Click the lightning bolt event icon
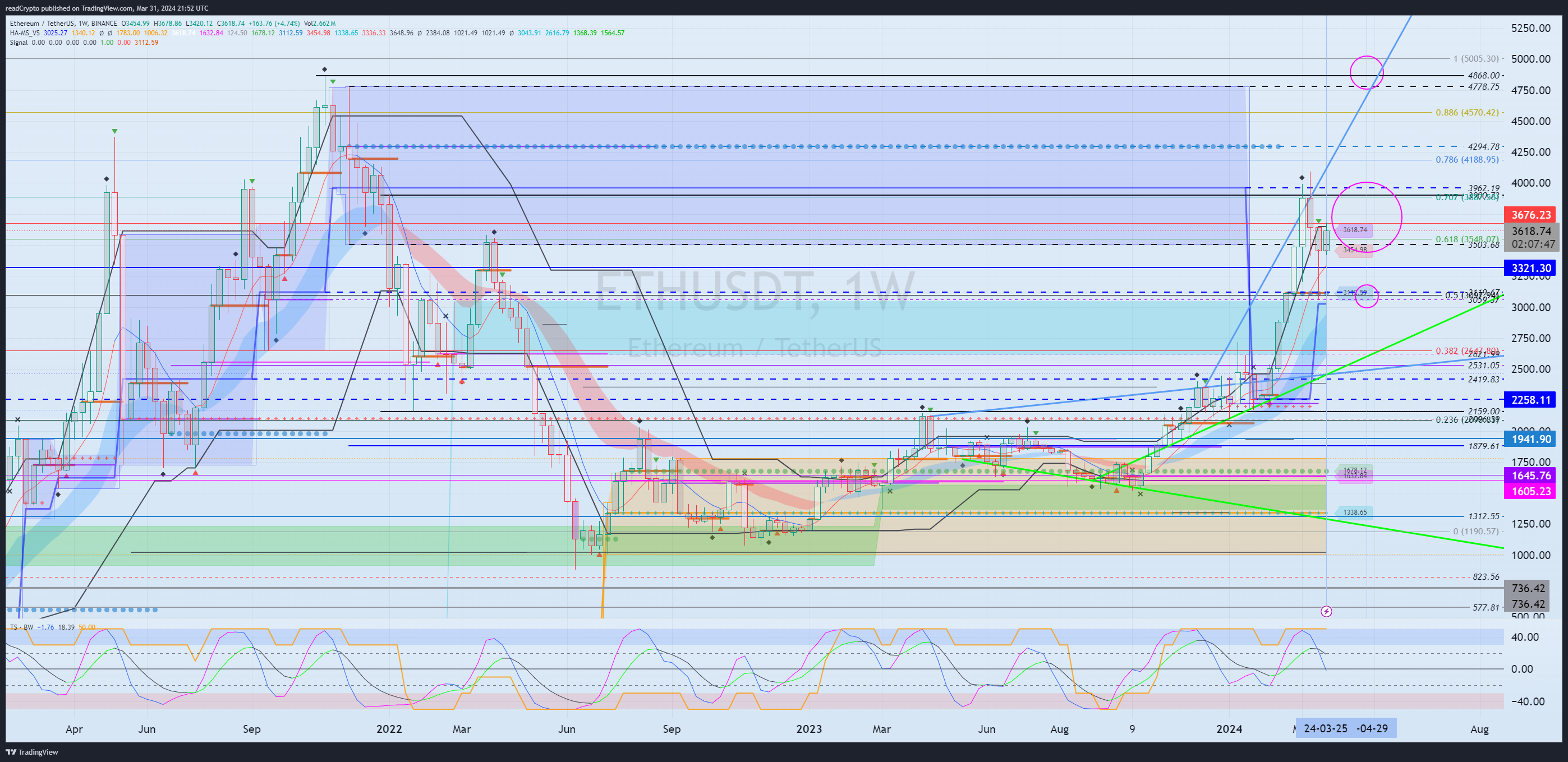This screenshot has width=1568, height=762. point(1326,611)
